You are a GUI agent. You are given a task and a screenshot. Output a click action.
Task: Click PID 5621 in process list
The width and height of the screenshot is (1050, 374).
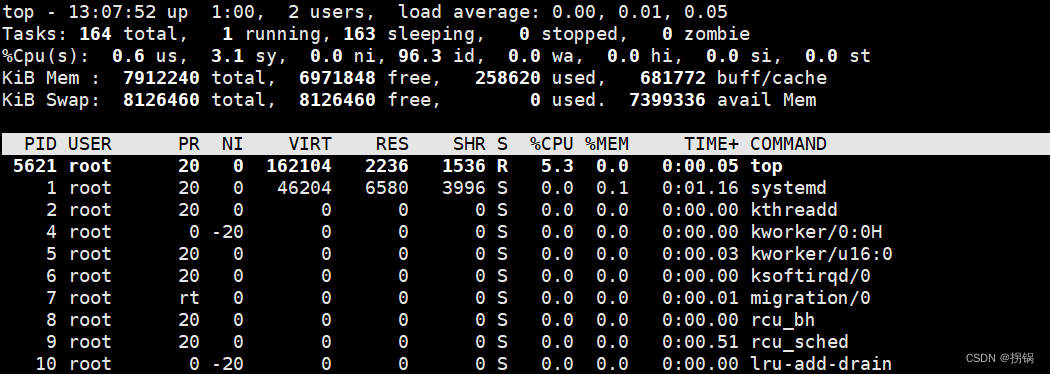point(35,166)
